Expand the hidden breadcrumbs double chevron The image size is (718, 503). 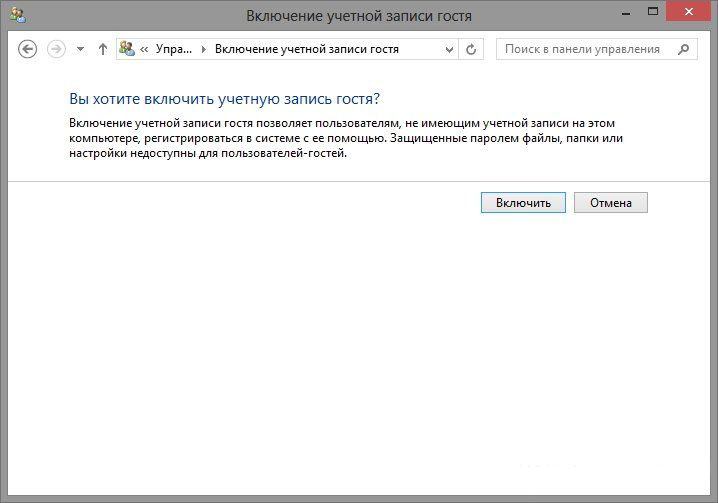coord(146,49)
